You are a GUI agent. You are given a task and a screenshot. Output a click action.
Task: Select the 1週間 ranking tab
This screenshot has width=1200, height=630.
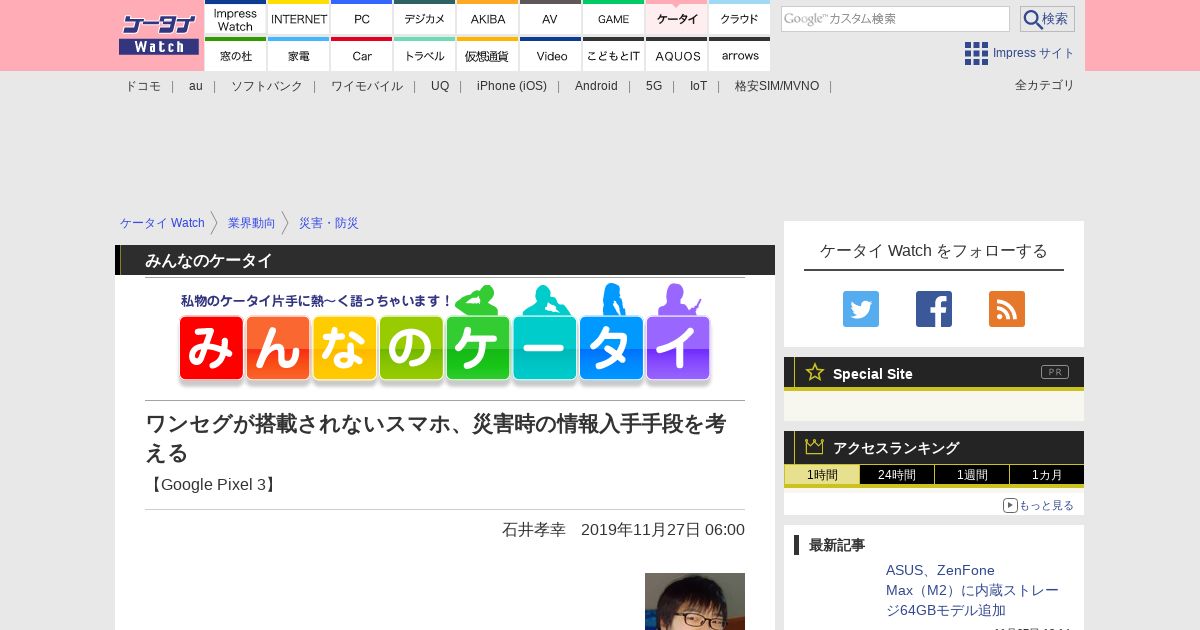pos(972,475)
